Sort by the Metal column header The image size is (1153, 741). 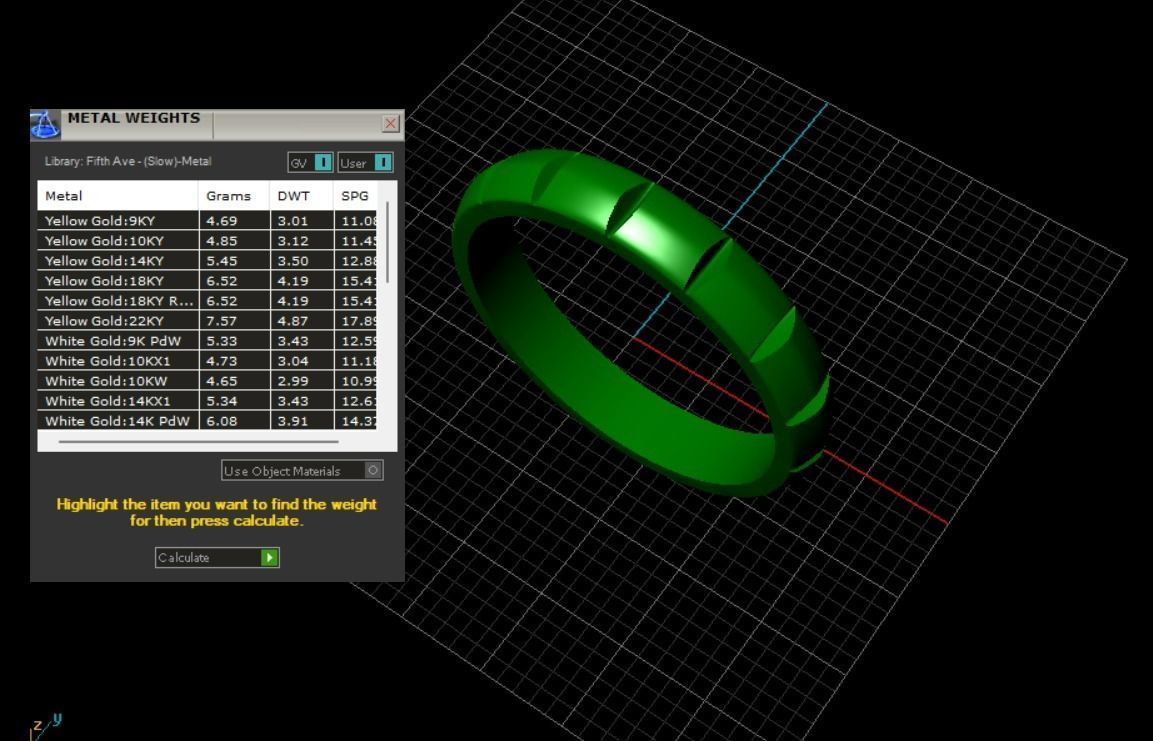pyautogui.click(x=118, y=196)
